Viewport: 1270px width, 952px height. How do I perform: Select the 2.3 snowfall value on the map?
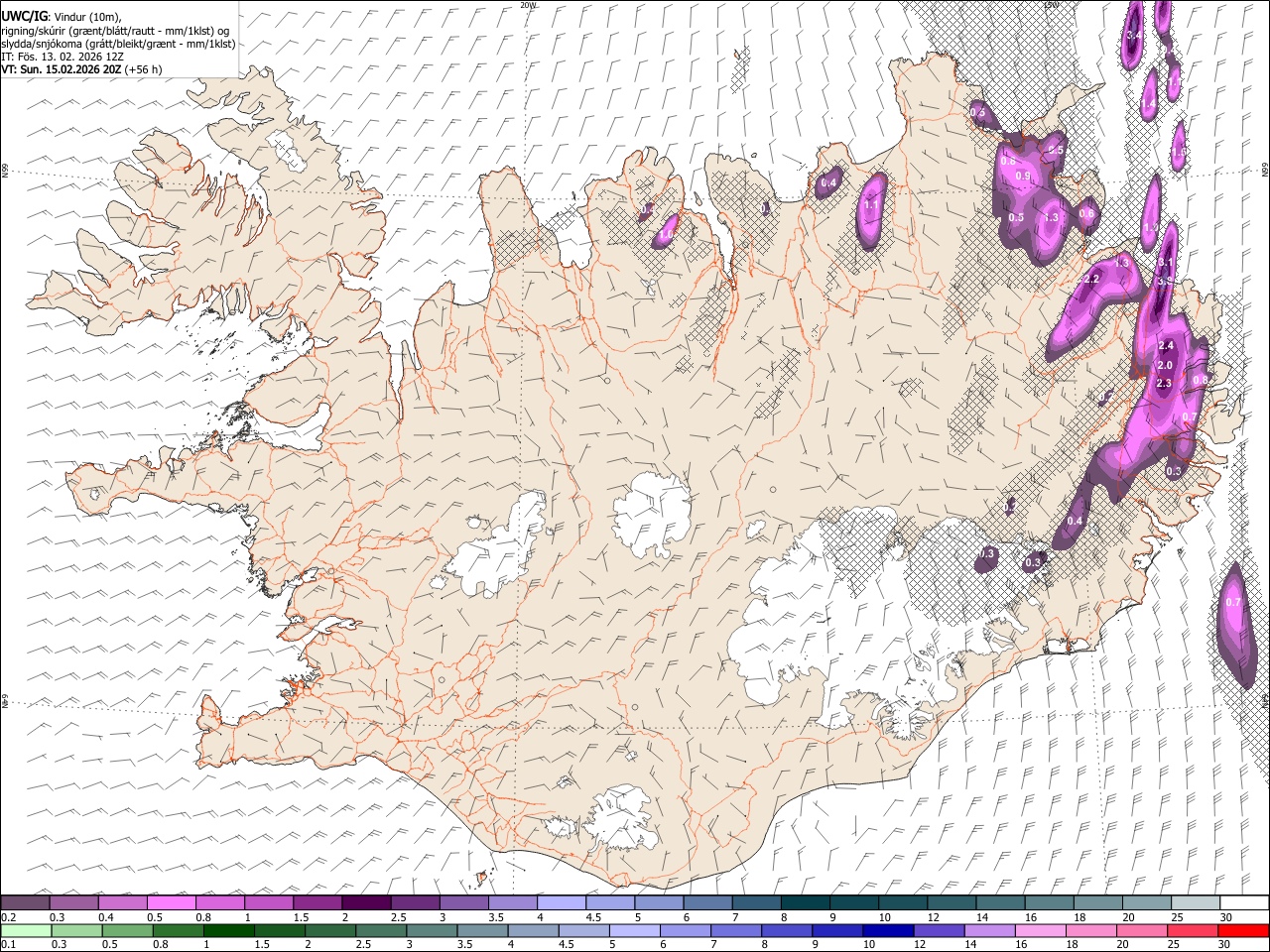[x=1164, y=383]
